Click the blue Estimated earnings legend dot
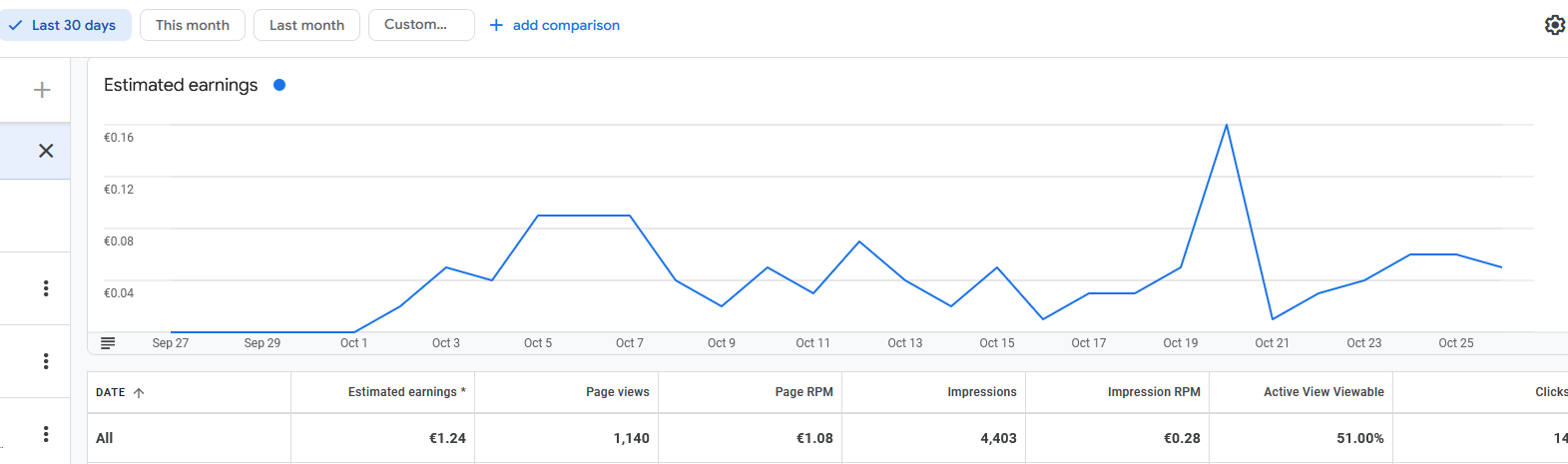Viewport: 1568px width, 464px height. pyautogui.click(x=279, y=85)
